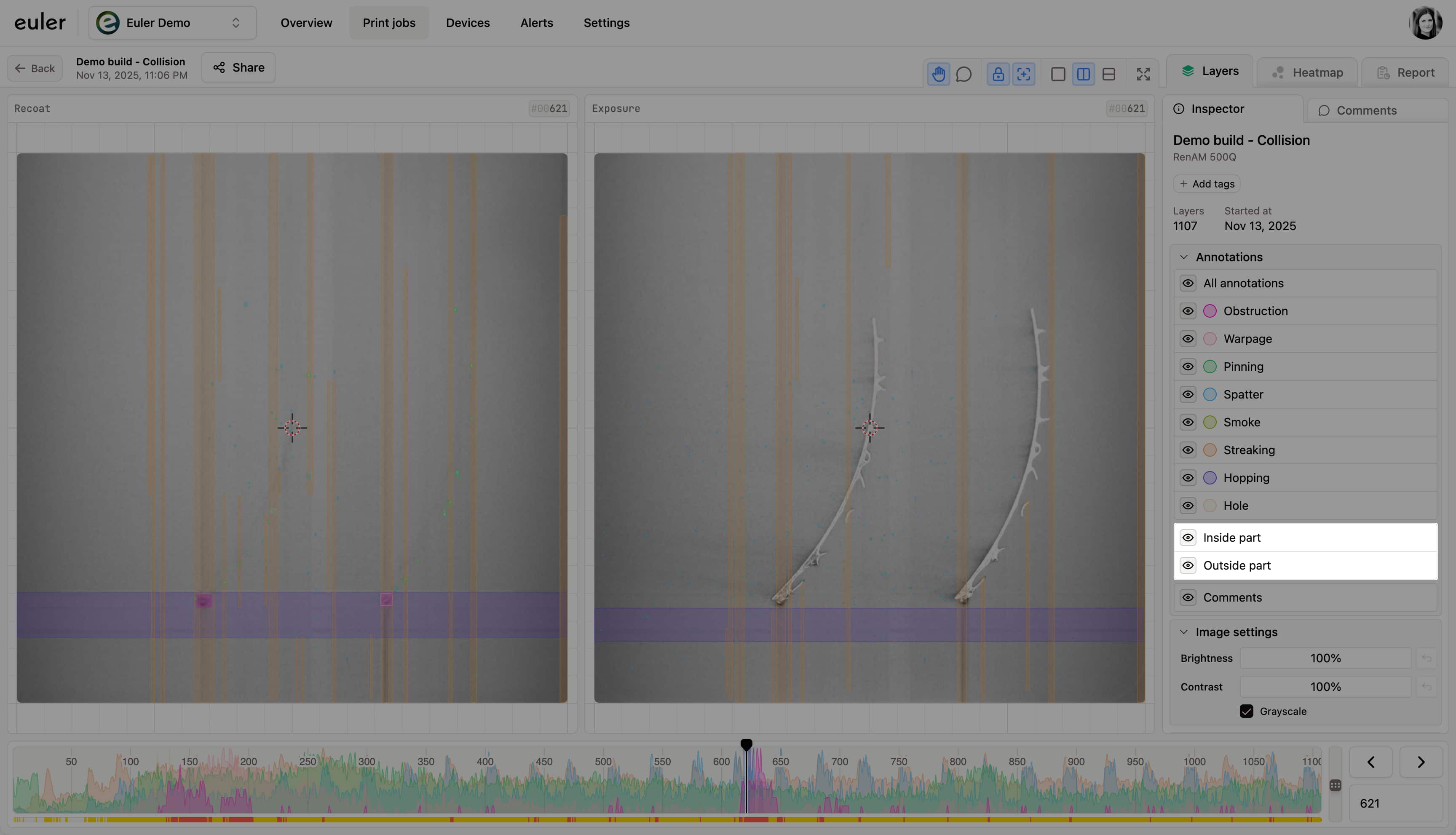Open the Euler Demo workspace dropdown

tap(172, 23)
